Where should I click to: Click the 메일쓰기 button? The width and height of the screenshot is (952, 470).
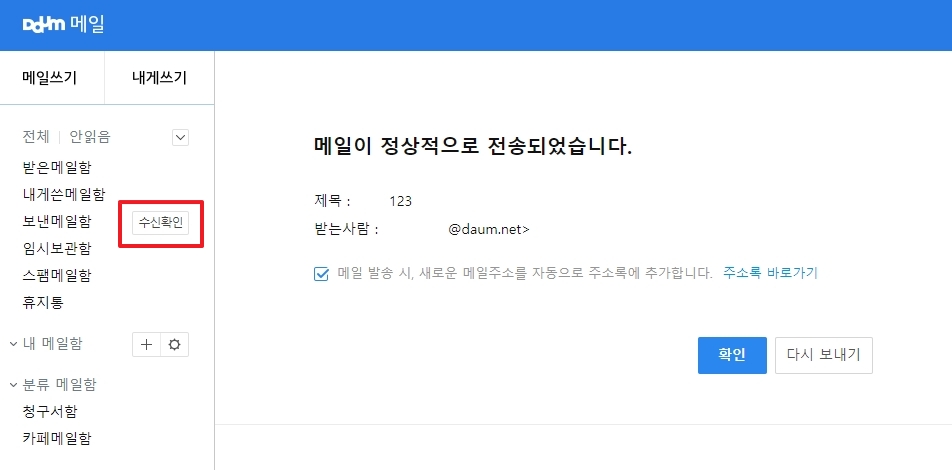click(x=50, y=78)
